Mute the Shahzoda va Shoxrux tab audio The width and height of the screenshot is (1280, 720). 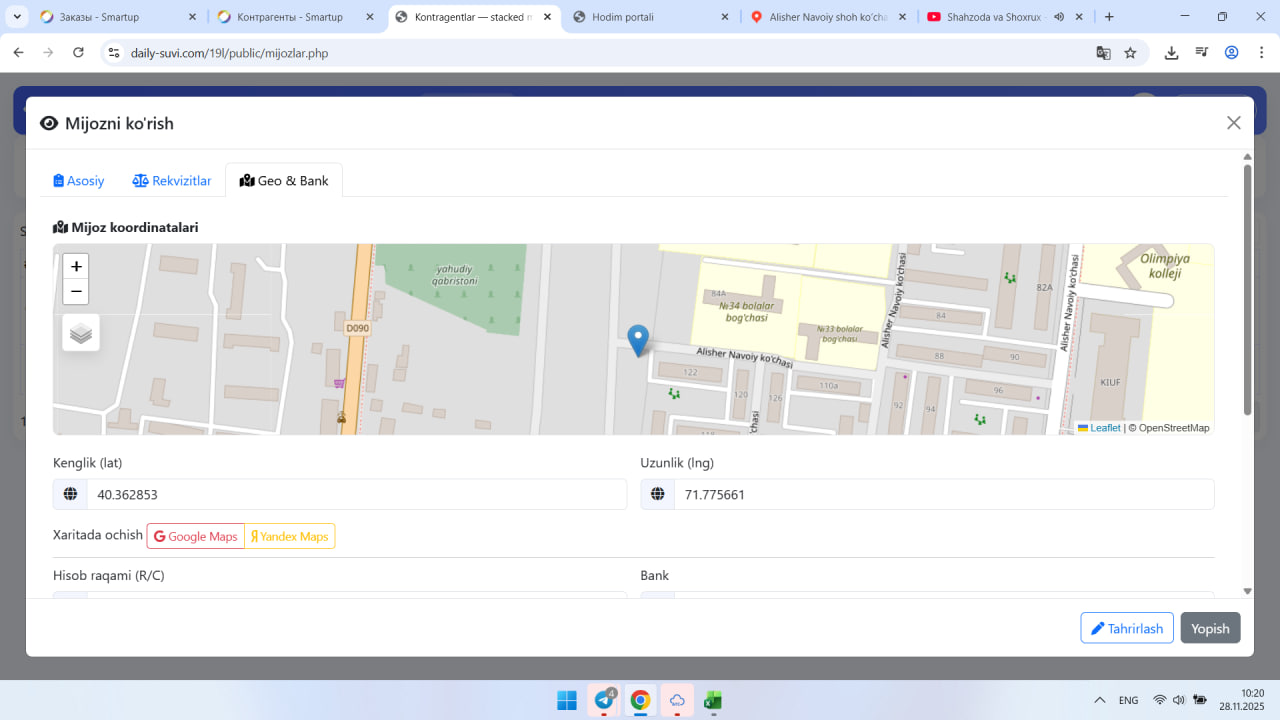click(x=1058, y=17)
